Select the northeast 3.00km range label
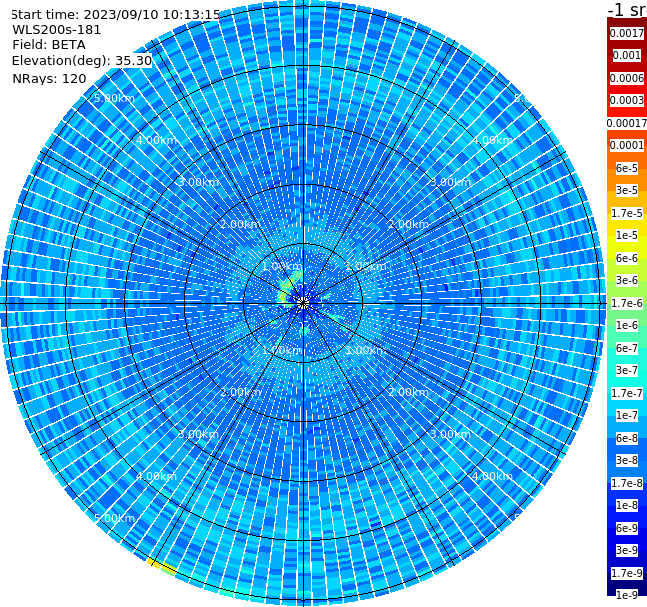Image resolution: width=647 pixels, height=607 pixels. [x=450, y=182]
